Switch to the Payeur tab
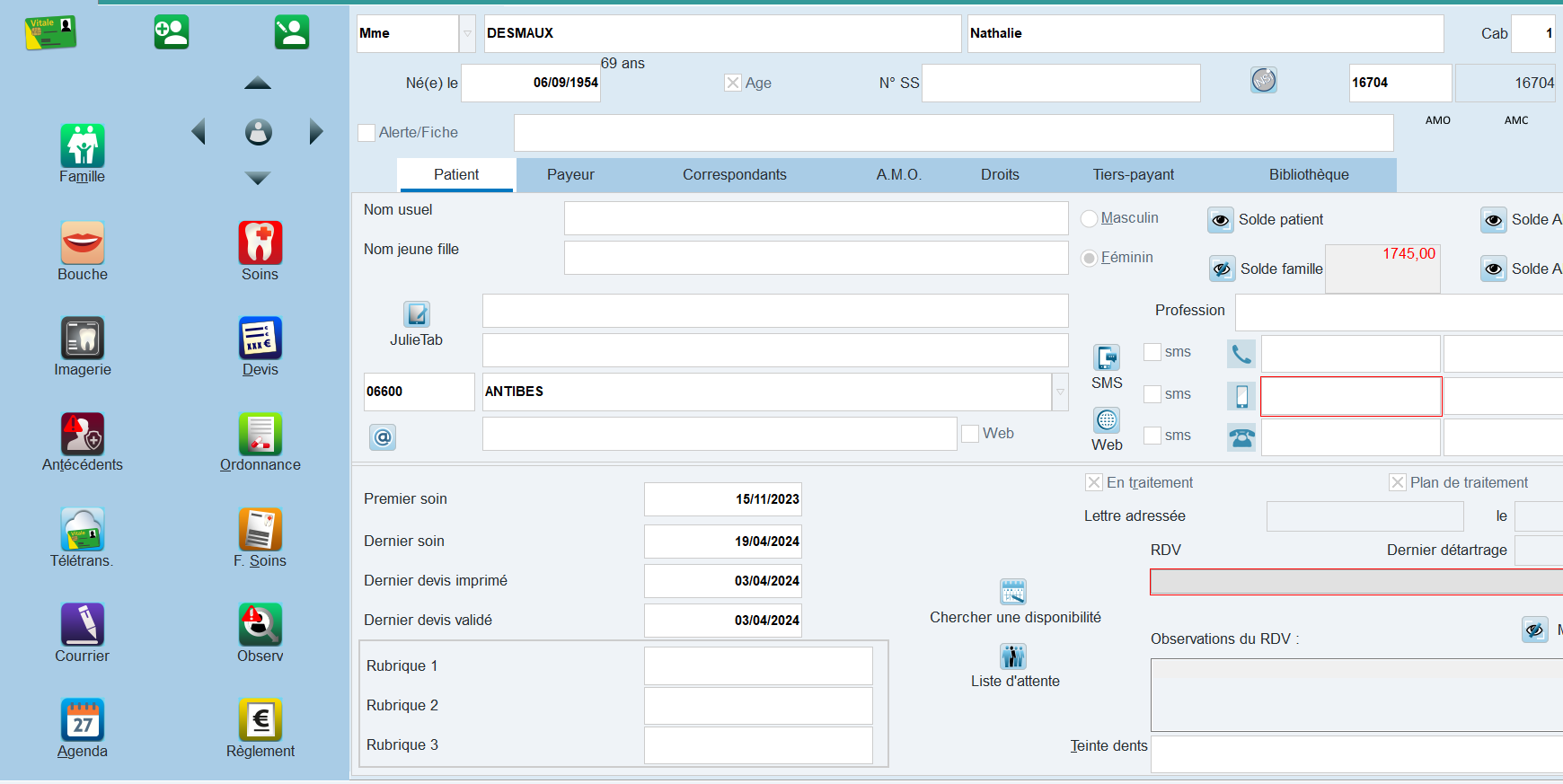Screen dimensions: 1563x784 [570, 175]
